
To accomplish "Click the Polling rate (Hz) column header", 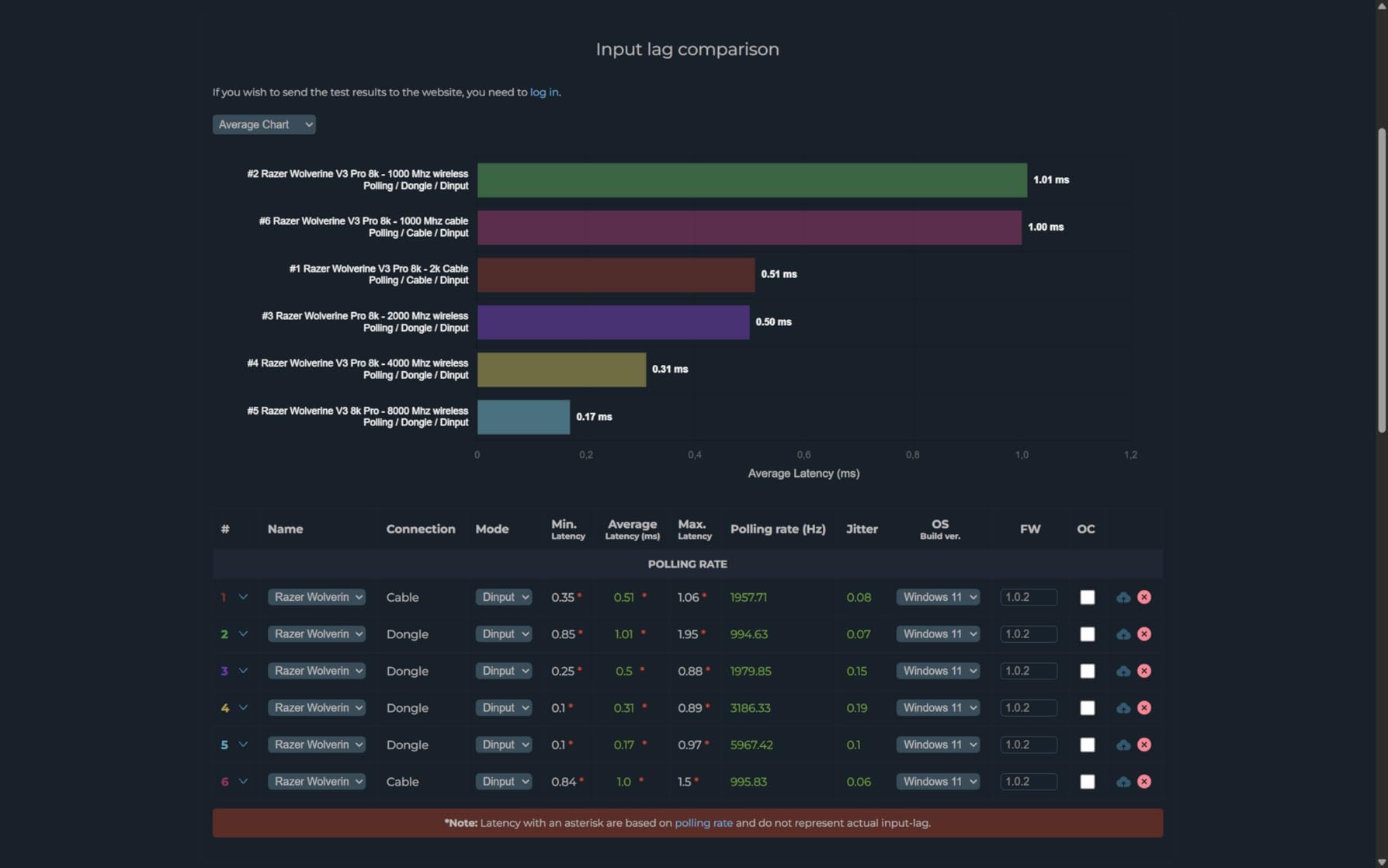I will [x=778, y=529].
